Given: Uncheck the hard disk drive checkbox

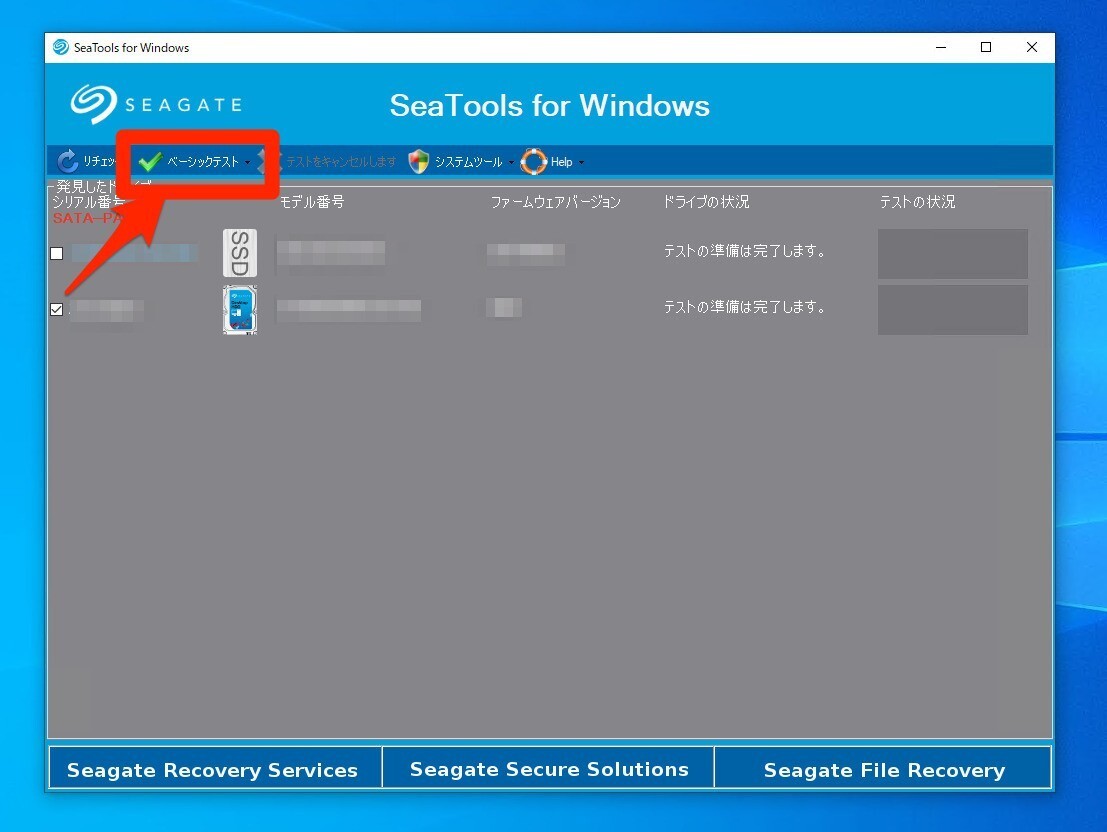Looking at the screenshot, I should [57, 309].
